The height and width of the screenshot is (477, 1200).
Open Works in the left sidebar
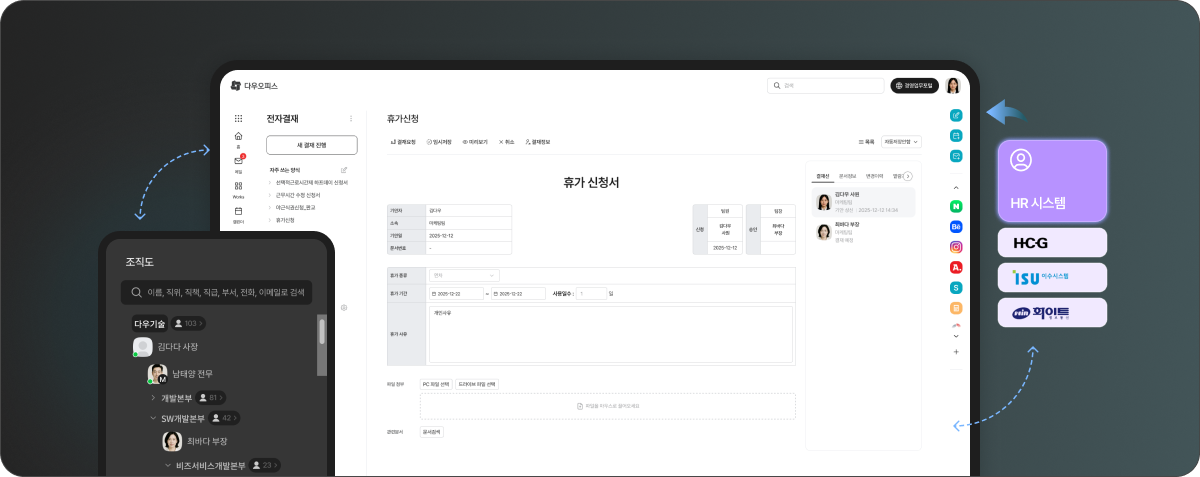point(238,189)
